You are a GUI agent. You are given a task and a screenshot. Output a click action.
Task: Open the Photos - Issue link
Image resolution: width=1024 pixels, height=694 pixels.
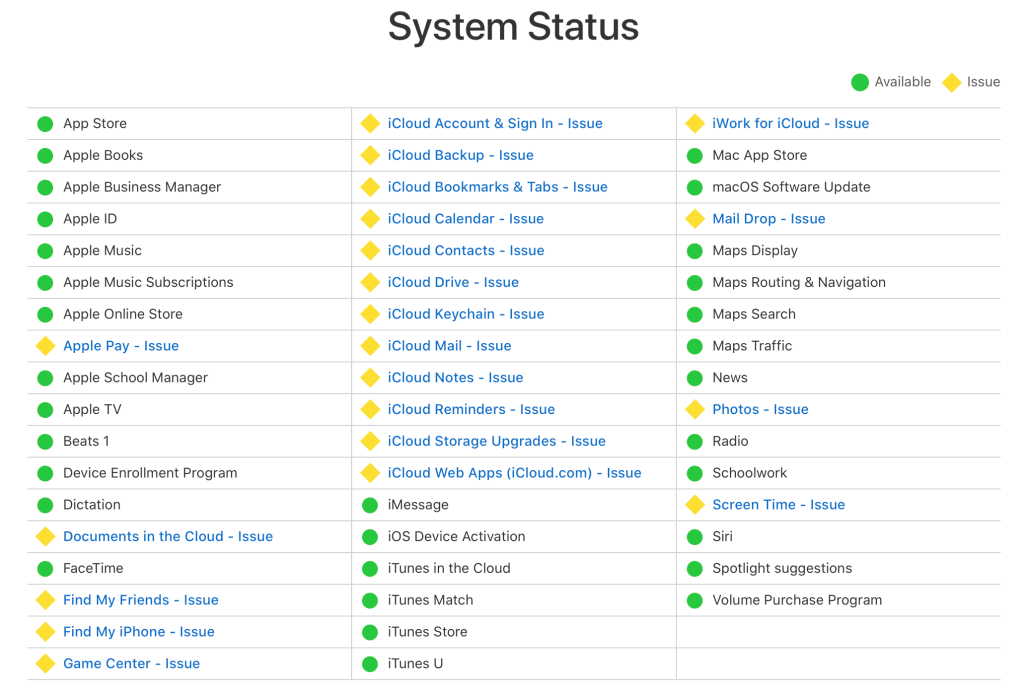[760, 409]
